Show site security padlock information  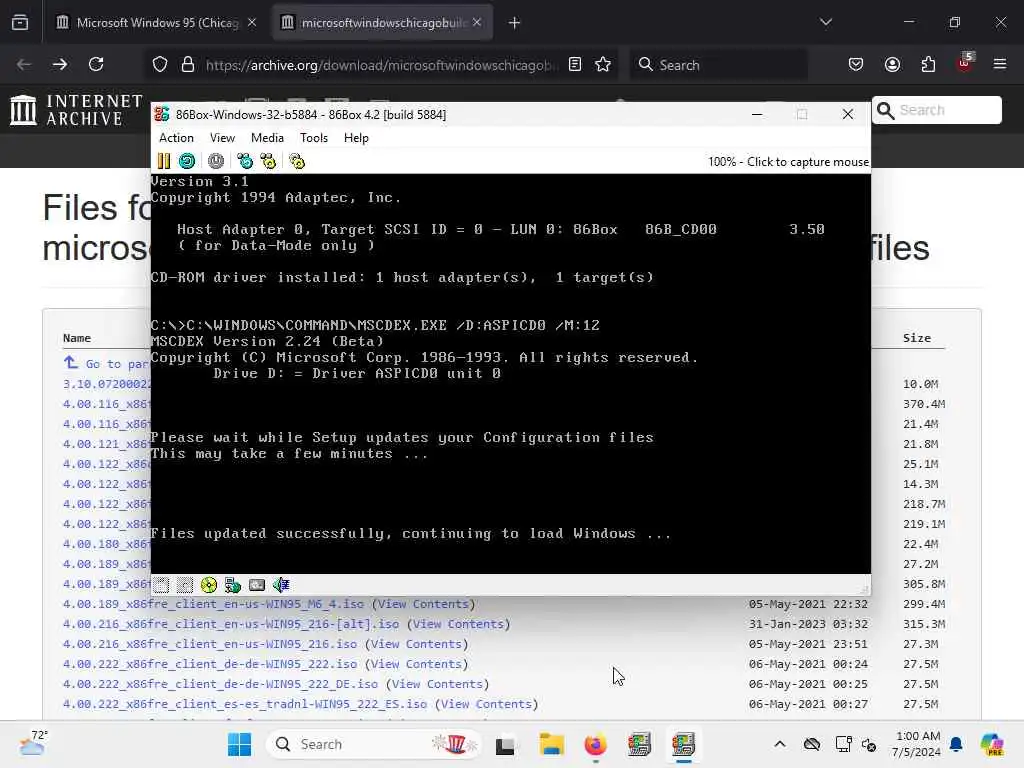pos(188,65)
